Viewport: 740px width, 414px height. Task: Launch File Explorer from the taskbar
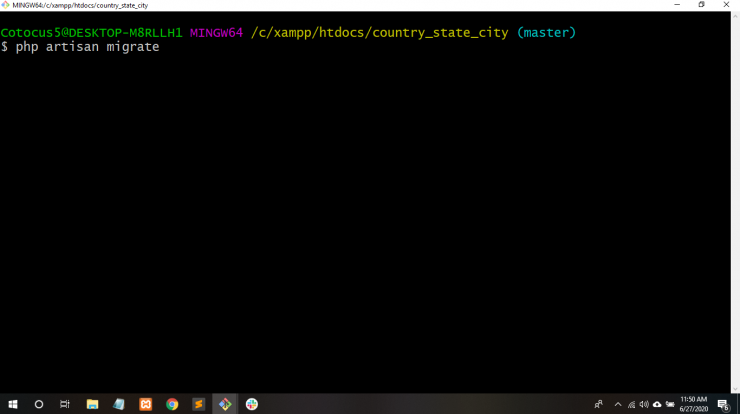point(92,404)
